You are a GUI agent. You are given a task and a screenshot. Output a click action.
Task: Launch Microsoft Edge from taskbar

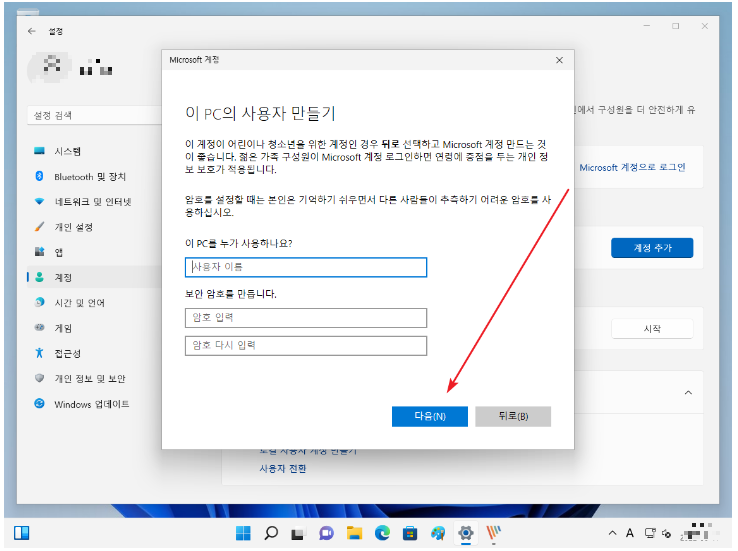[x=382, y=533]
